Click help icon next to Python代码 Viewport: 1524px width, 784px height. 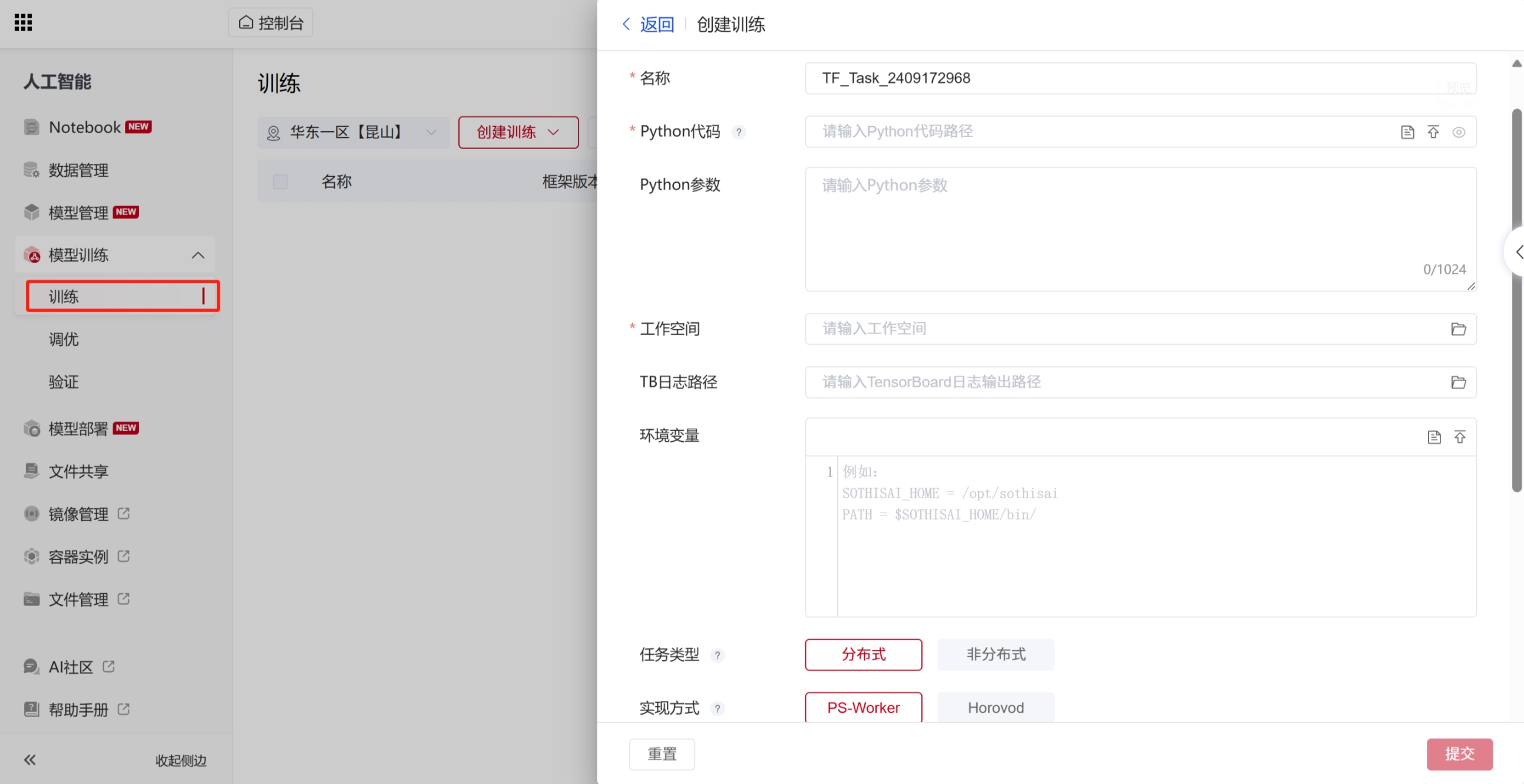738,132
